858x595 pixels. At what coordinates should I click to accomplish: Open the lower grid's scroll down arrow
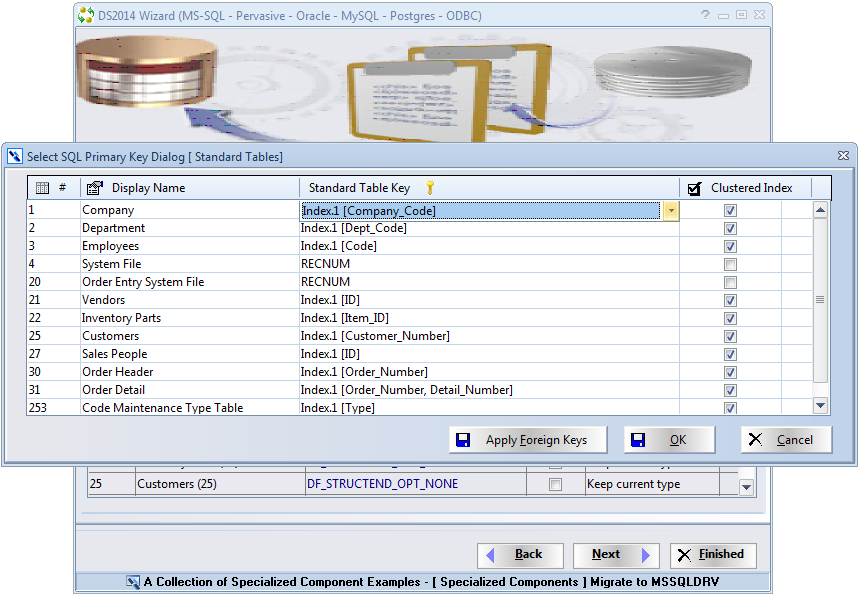pyautogui.click(x=746, y=486)
